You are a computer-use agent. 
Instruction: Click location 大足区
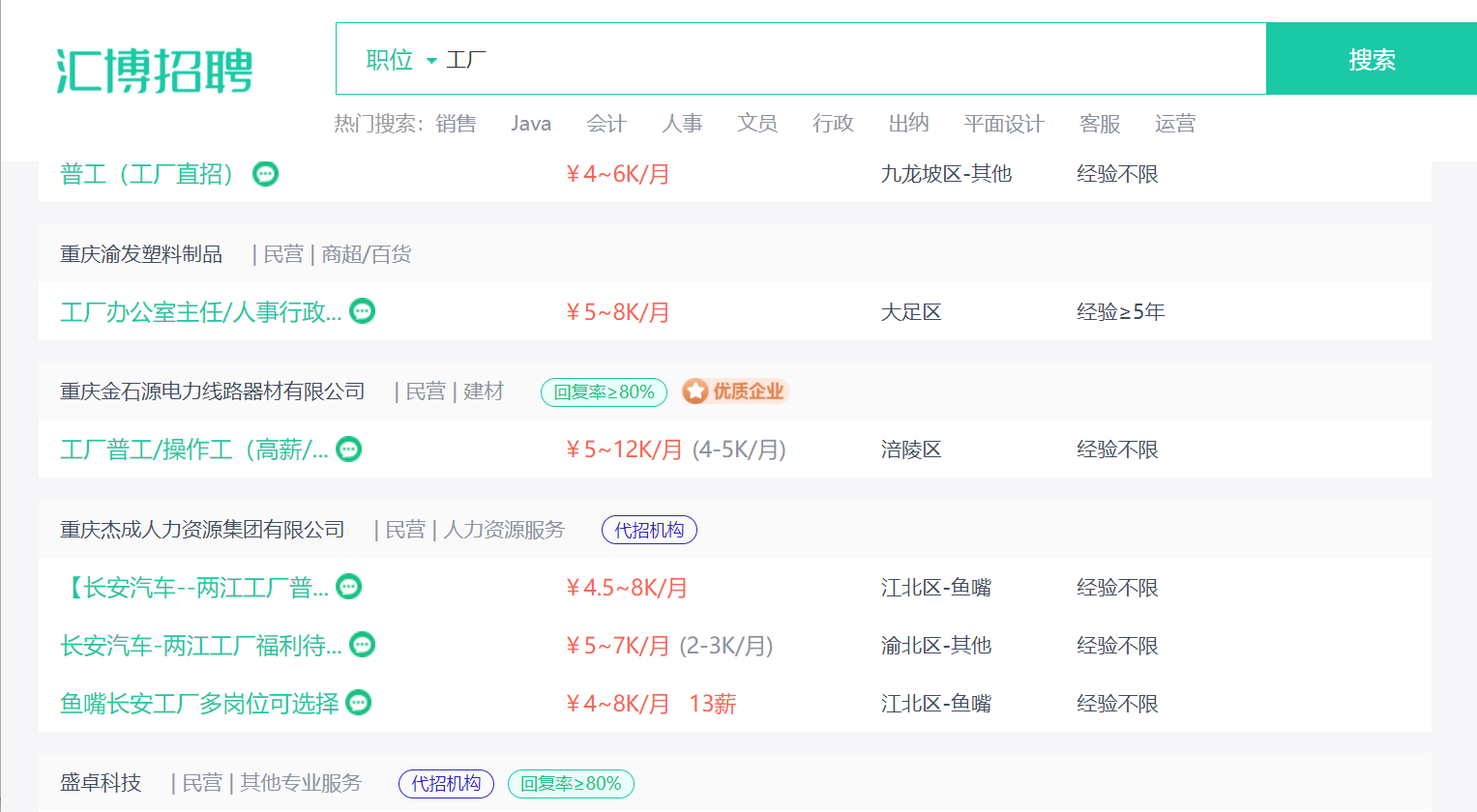[911, 312]
